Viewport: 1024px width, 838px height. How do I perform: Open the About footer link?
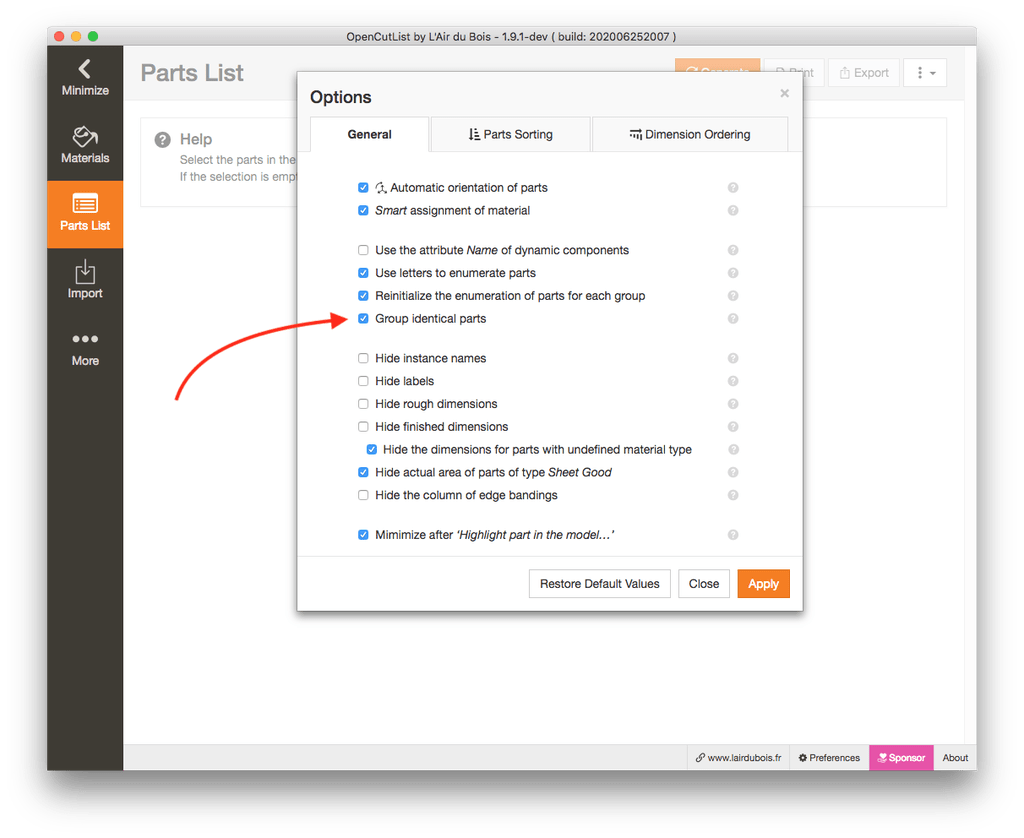coord(955,758)
